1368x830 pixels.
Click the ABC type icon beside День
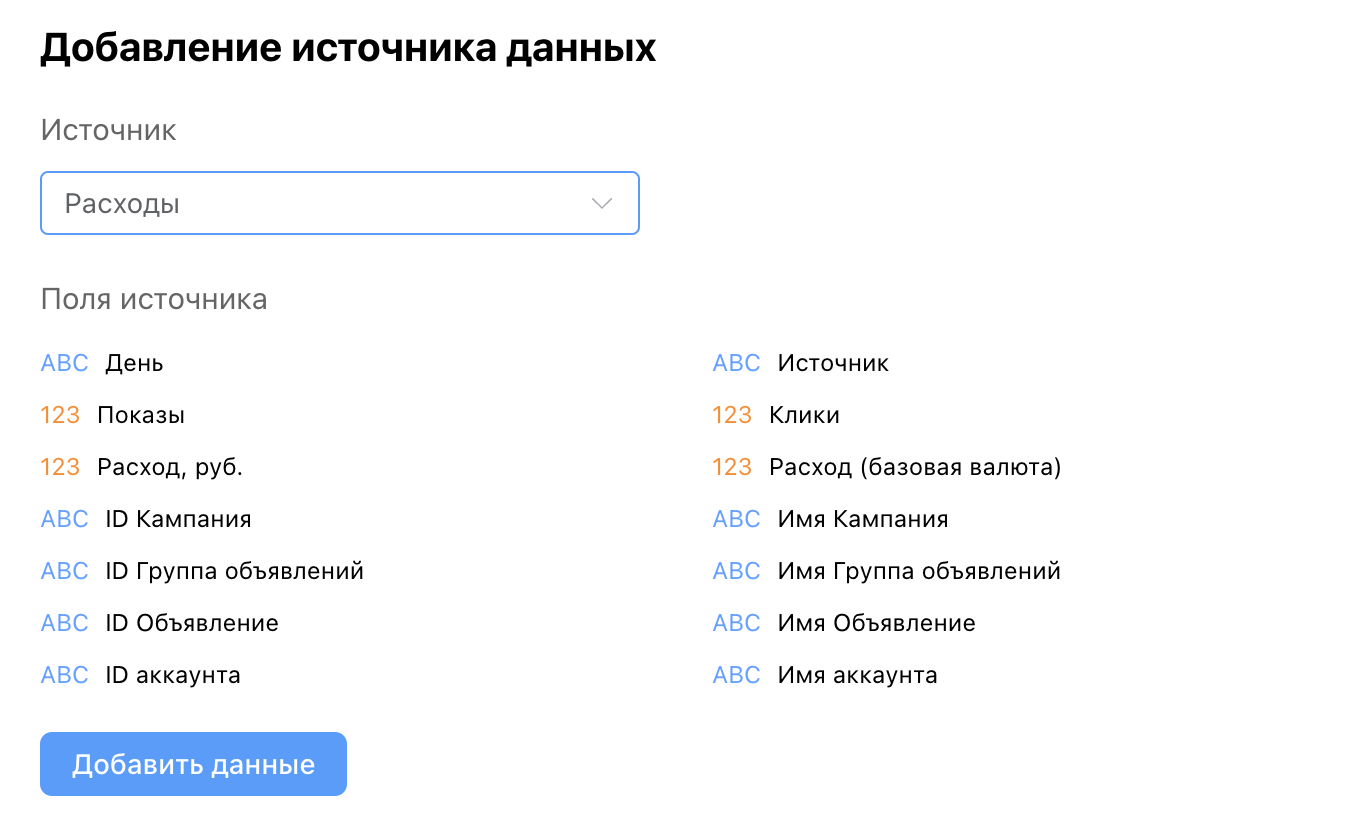coord(64,362)
